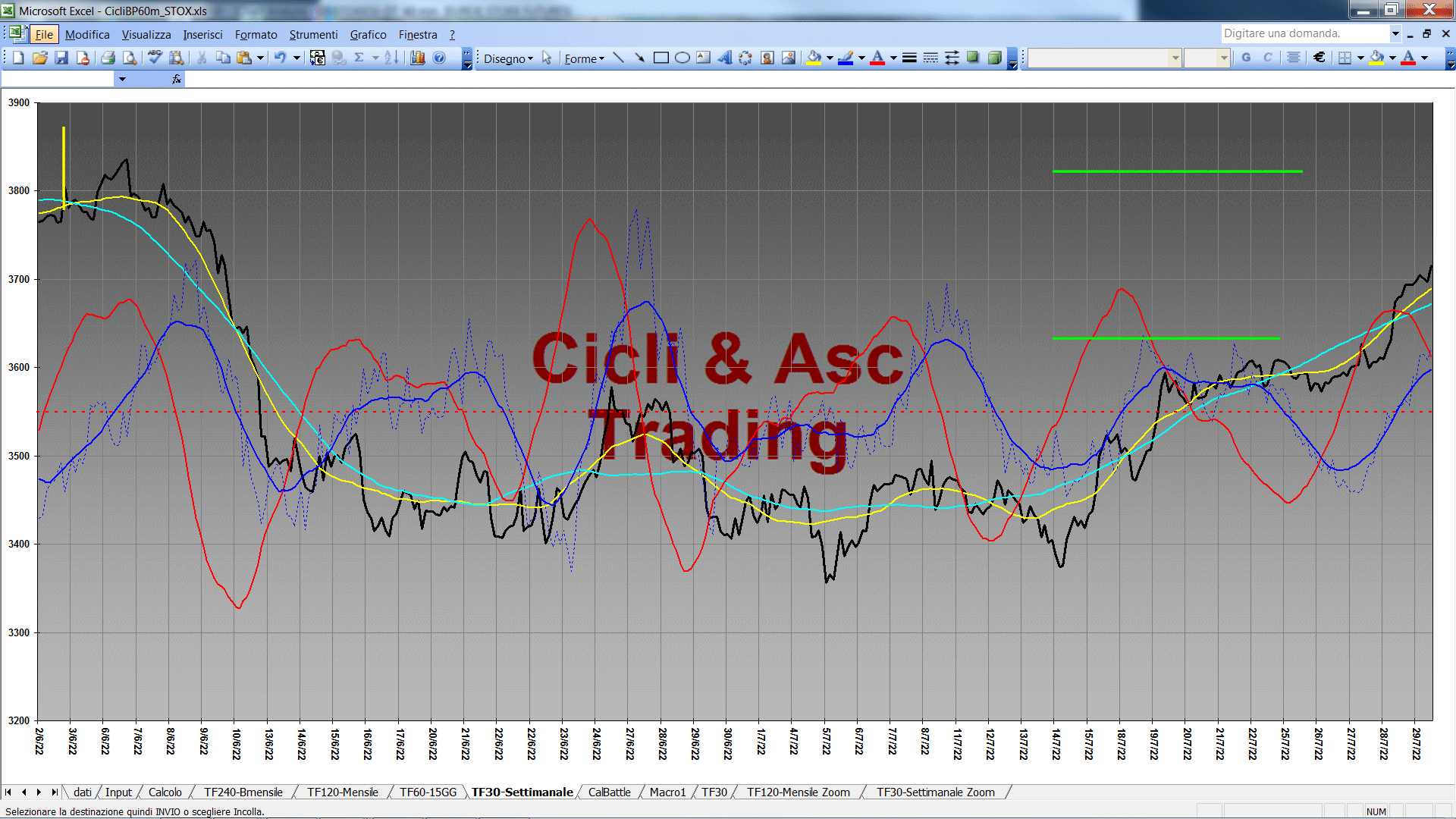Click formatting toolbar red Font Color

1408,58
